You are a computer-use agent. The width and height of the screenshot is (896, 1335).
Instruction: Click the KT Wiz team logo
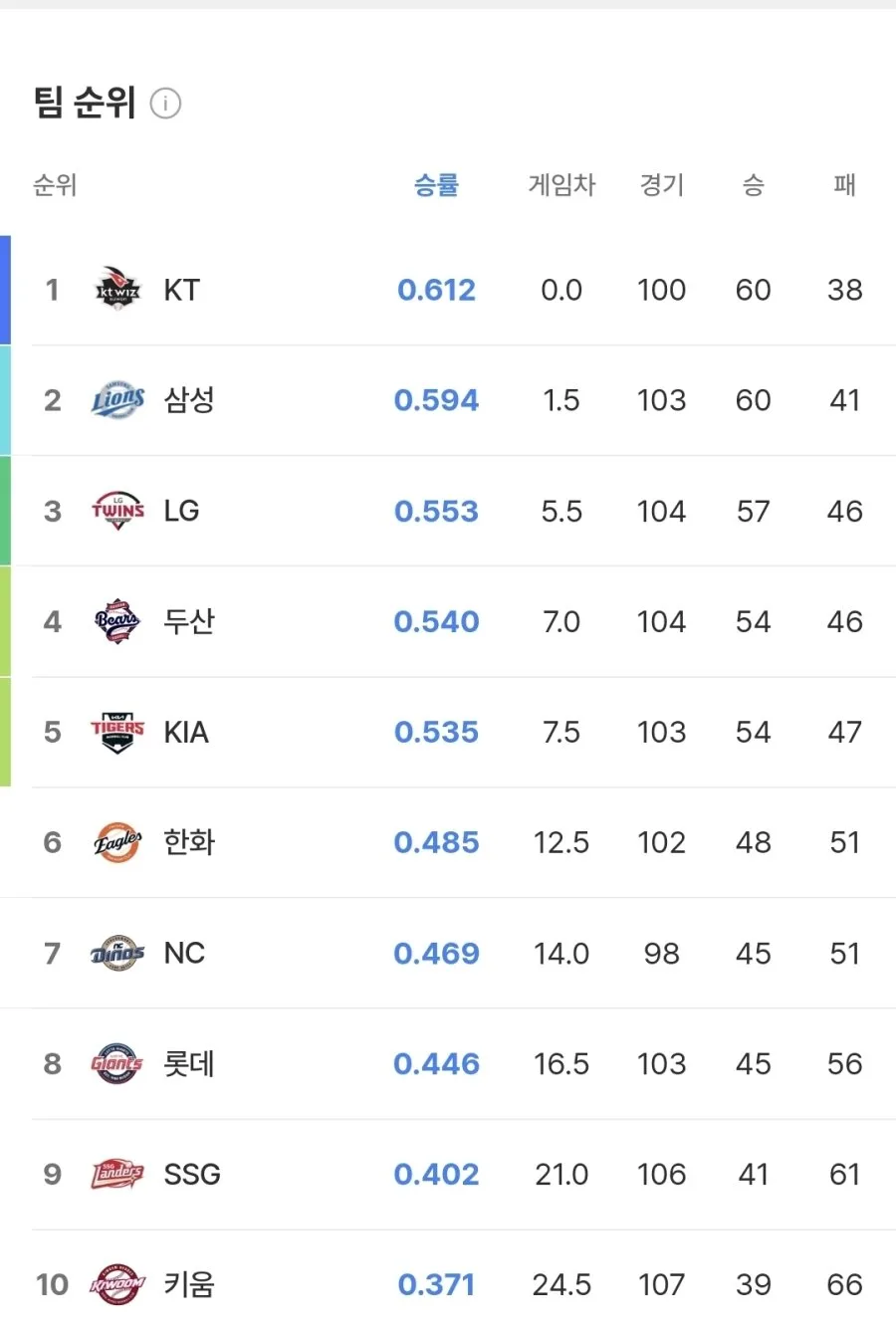117,290
